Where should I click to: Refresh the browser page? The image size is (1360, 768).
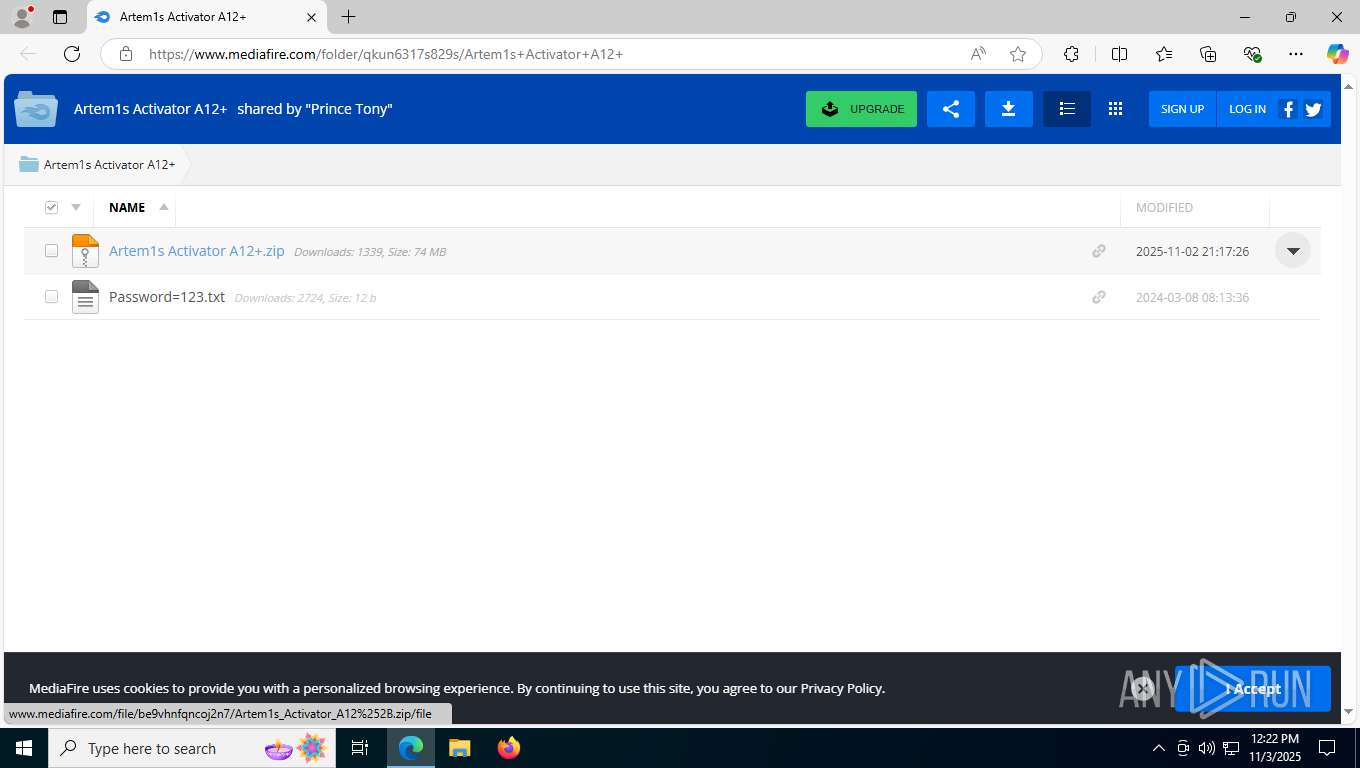pyautogui.click(x=72, y=54)
